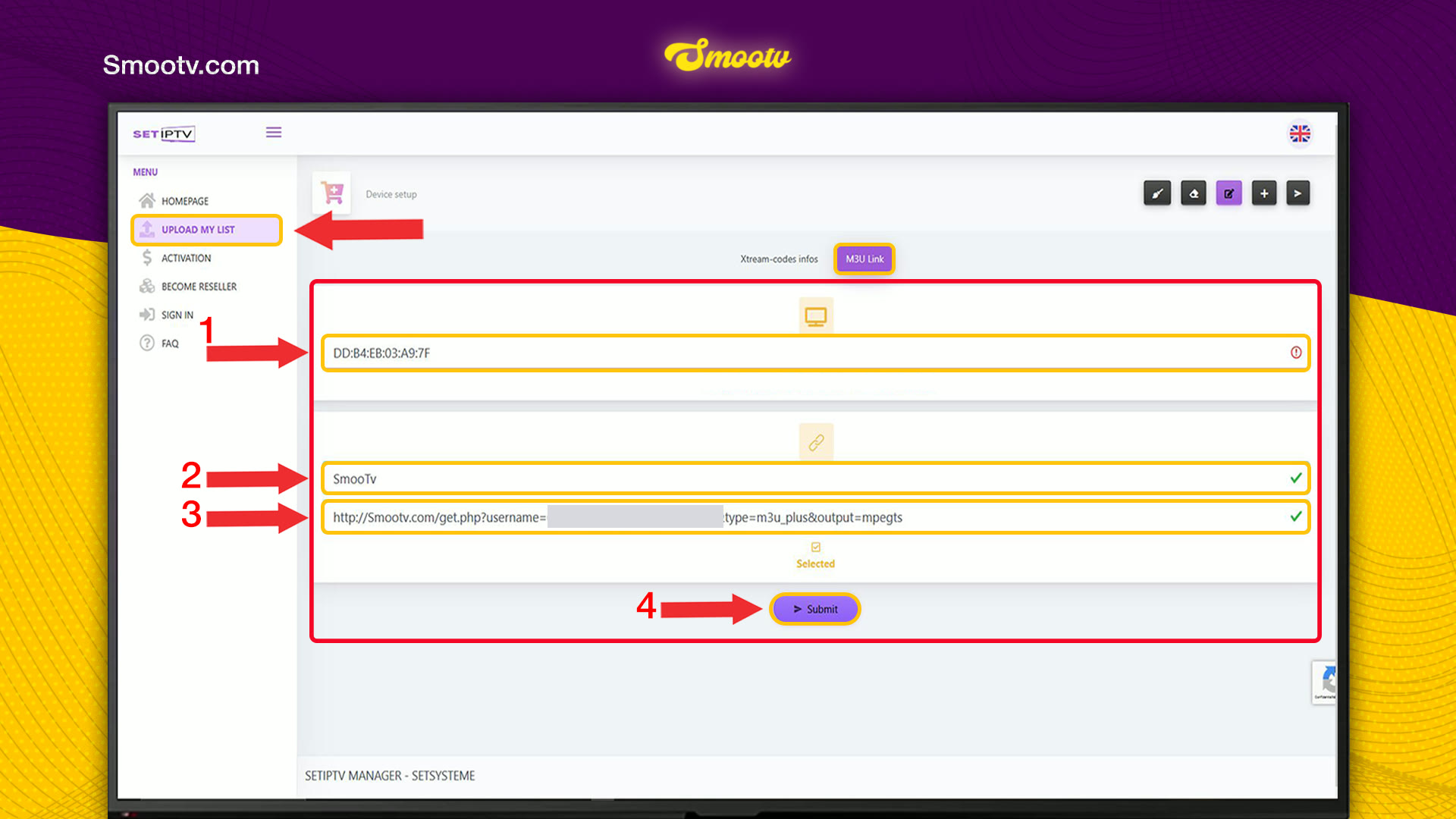Image resolution: width=1456 pixels, height=819 pixels.
Task: Click the M3U URL input field
Action: point(816,517)
